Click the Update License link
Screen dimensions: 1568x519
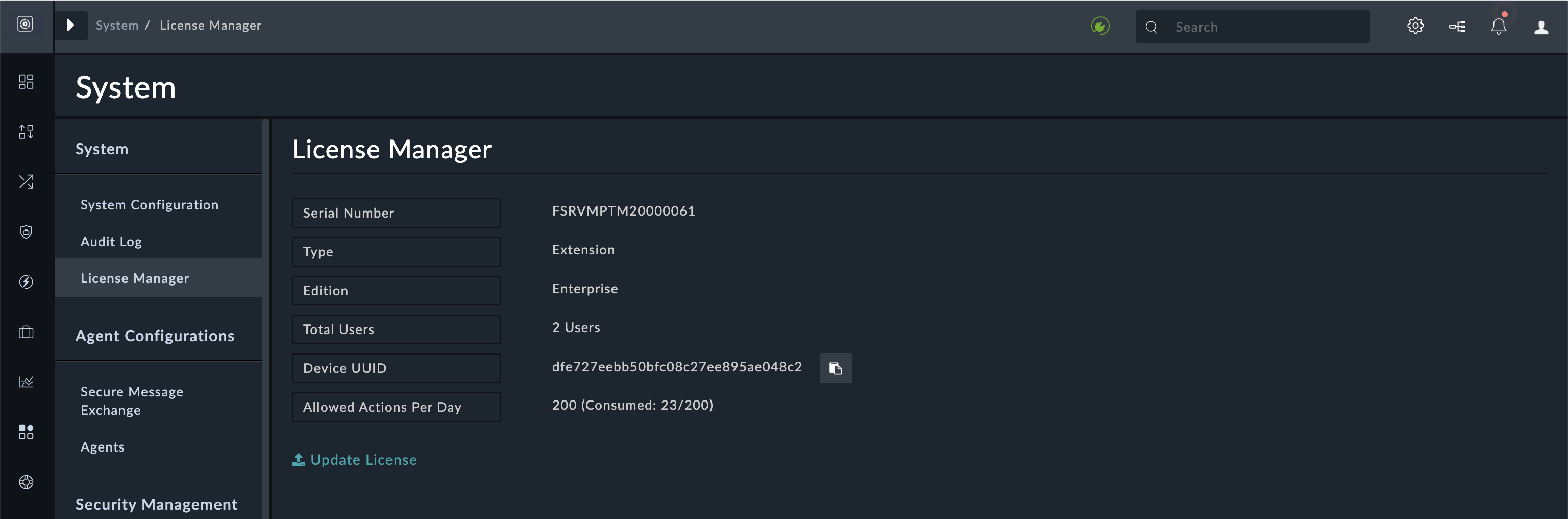click(354, 459)
